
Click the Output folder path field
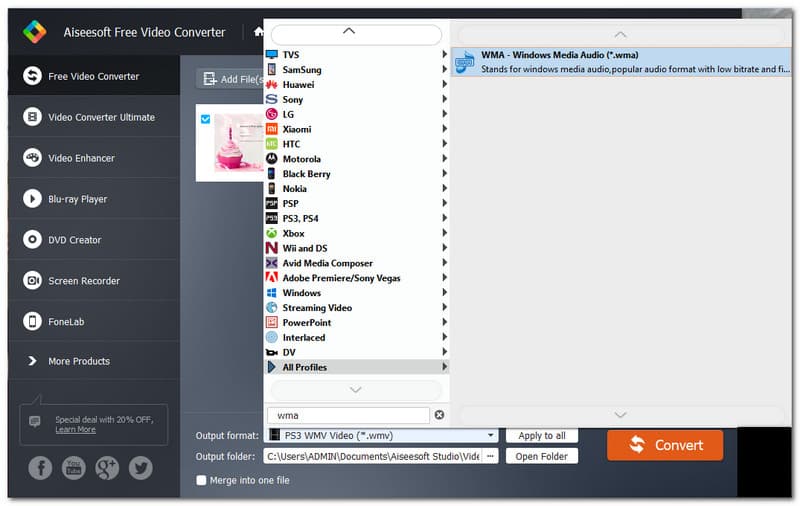pos(373,456)
